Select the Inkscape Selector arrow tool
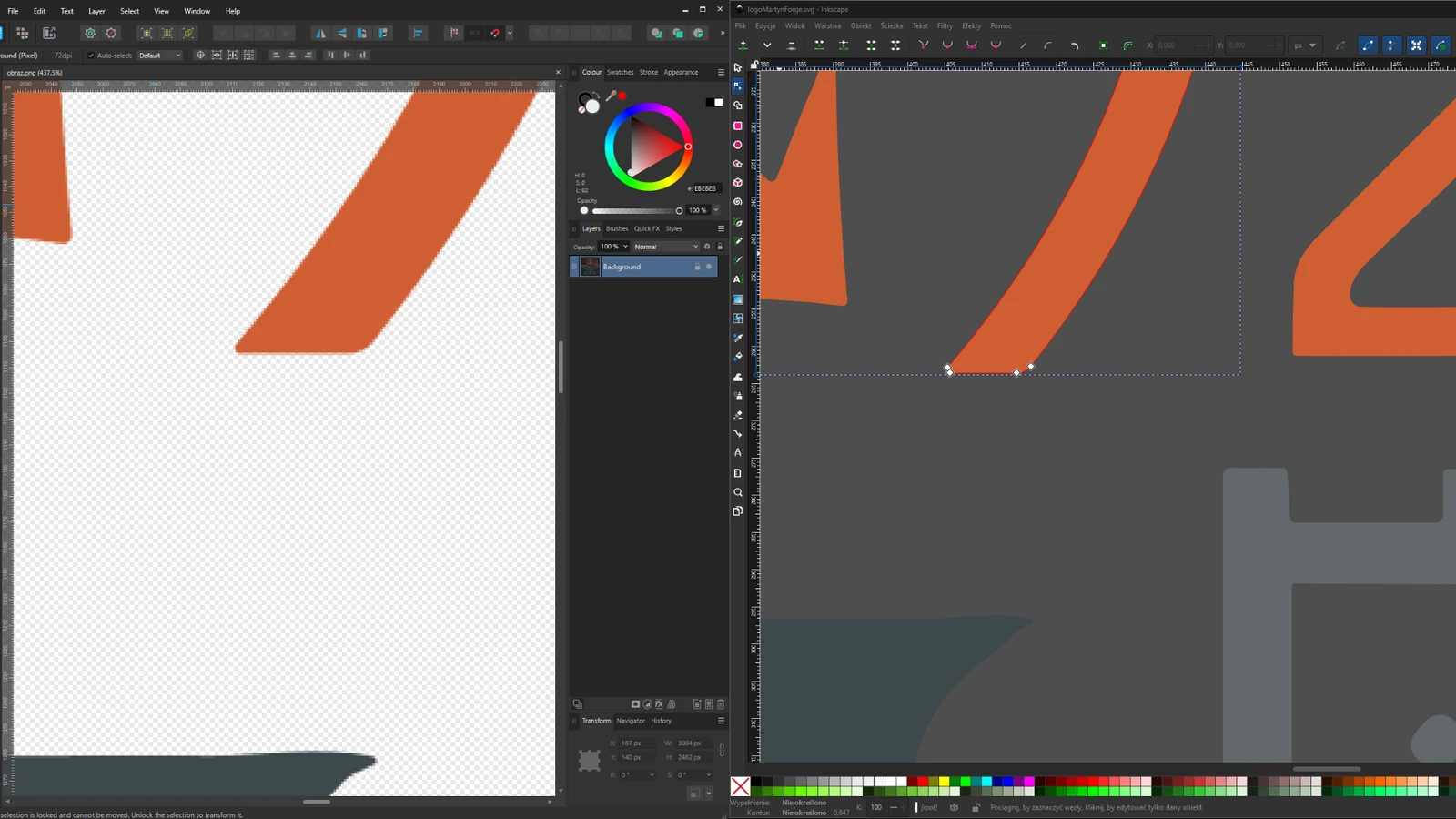 [x=738, y=67]
